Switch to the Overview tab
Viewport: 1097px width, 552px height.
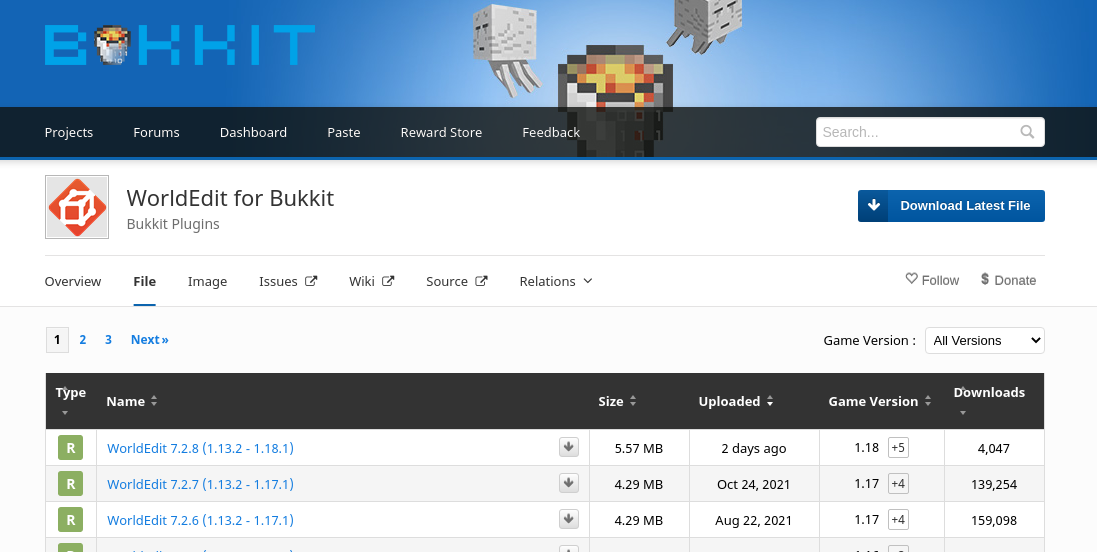tap(73, 281)
